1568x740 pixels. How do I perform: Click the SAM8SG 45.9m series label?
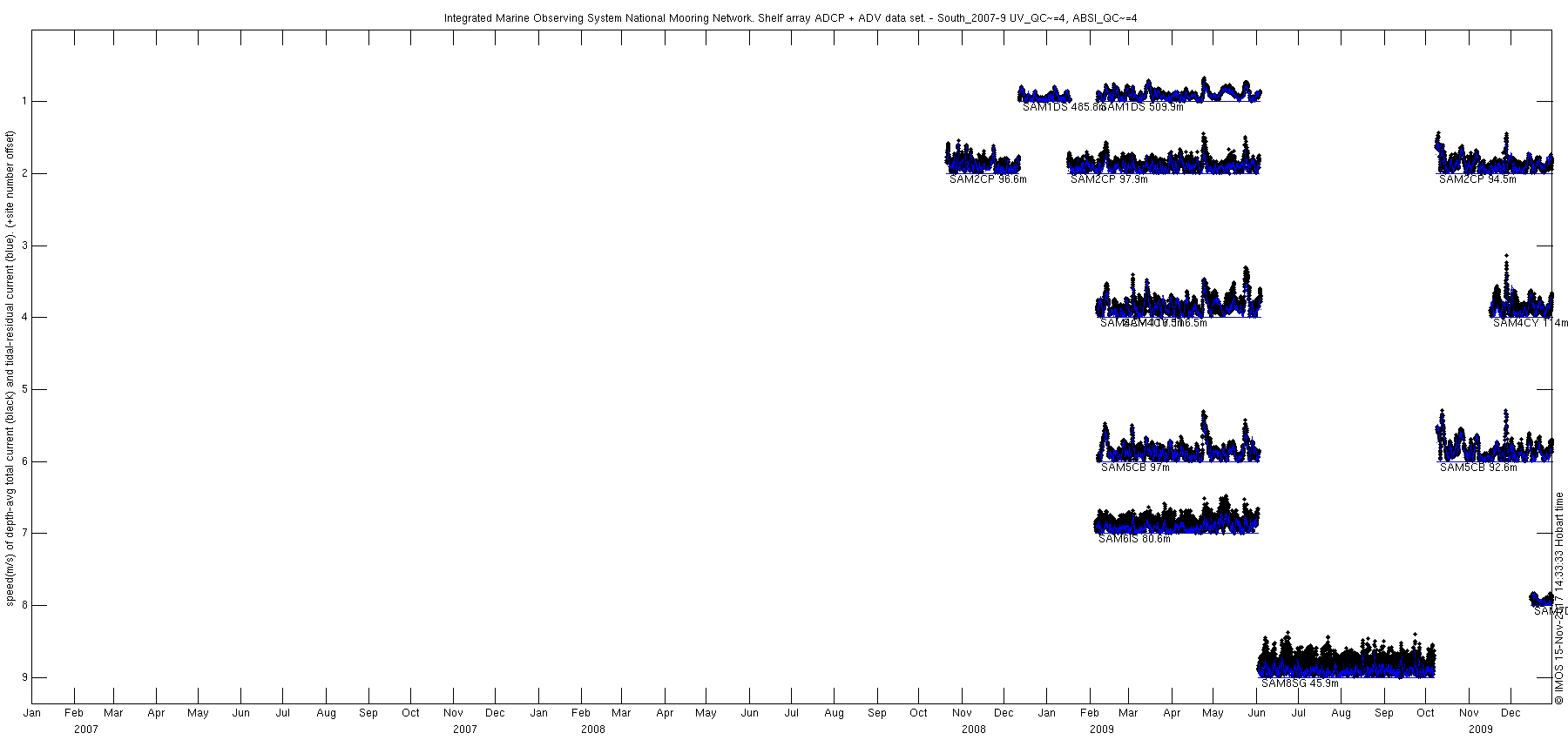[x=1300, y=683]
